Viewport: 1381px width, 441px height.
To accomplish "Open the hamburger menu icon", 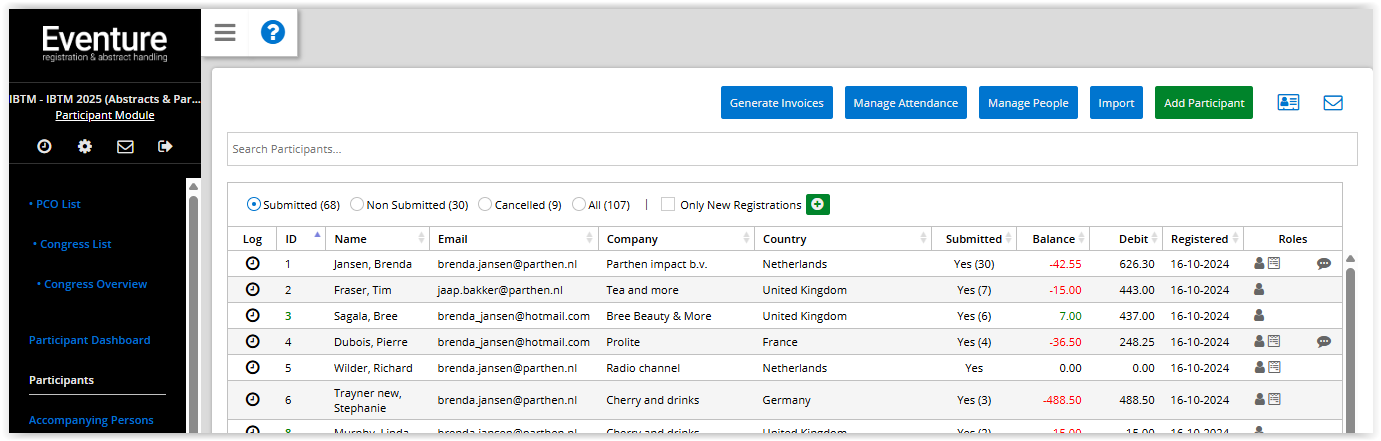I will pyautogui.click(x=225, y=33).
